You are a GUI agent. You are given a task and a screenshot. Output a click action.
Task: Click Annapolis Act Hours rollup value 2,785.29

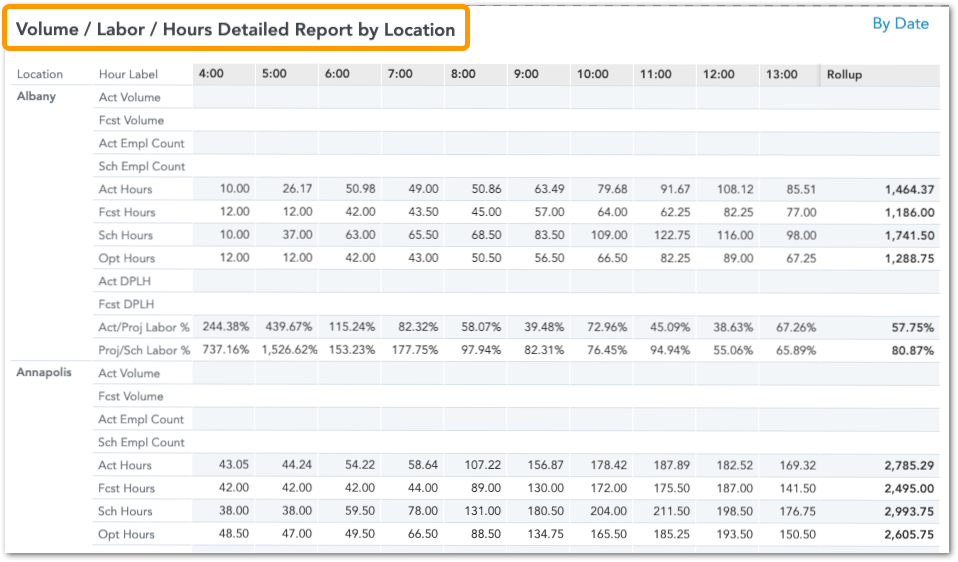pos(908,466)
